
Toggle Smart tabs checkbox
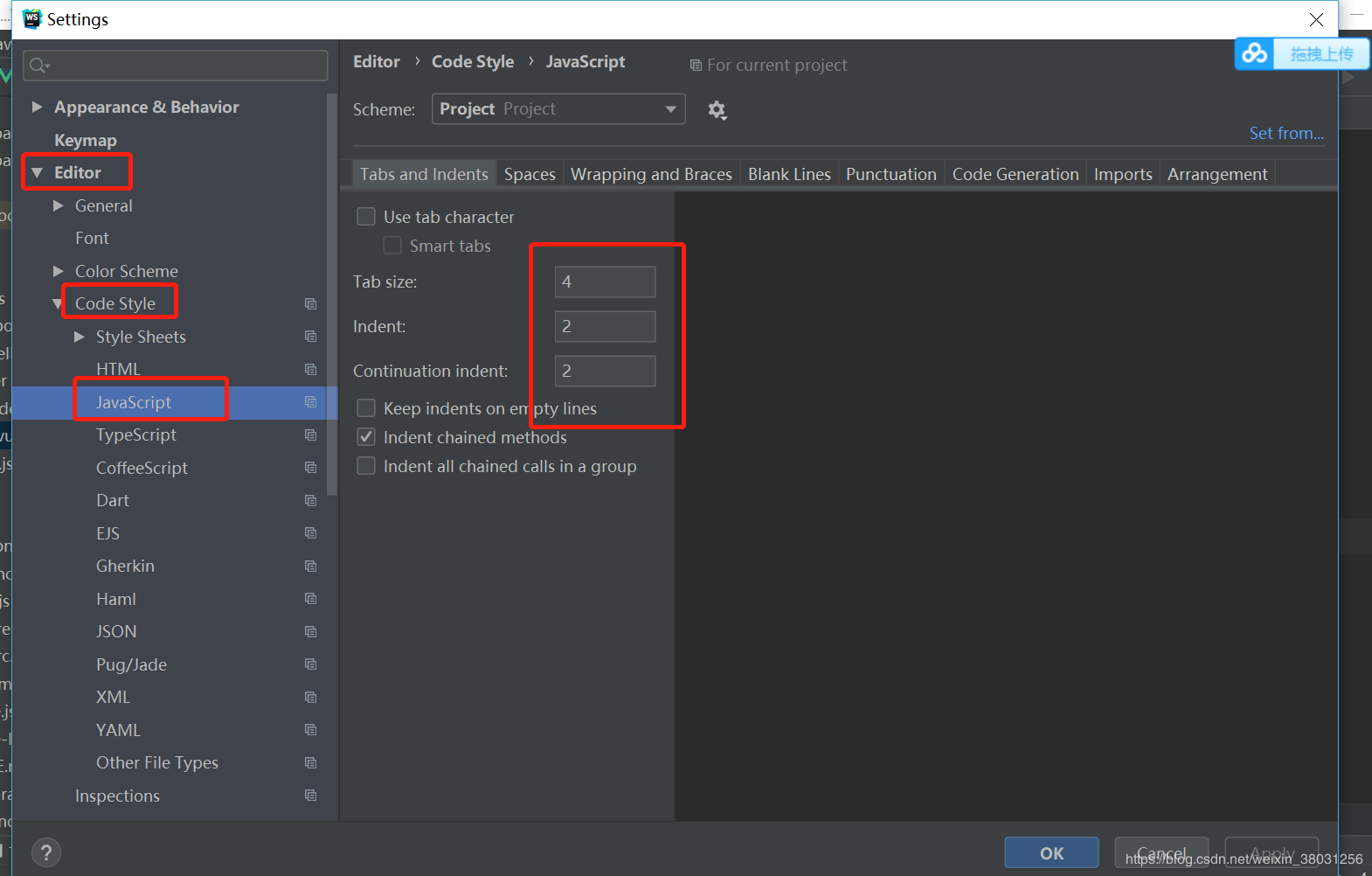point(392,246)
